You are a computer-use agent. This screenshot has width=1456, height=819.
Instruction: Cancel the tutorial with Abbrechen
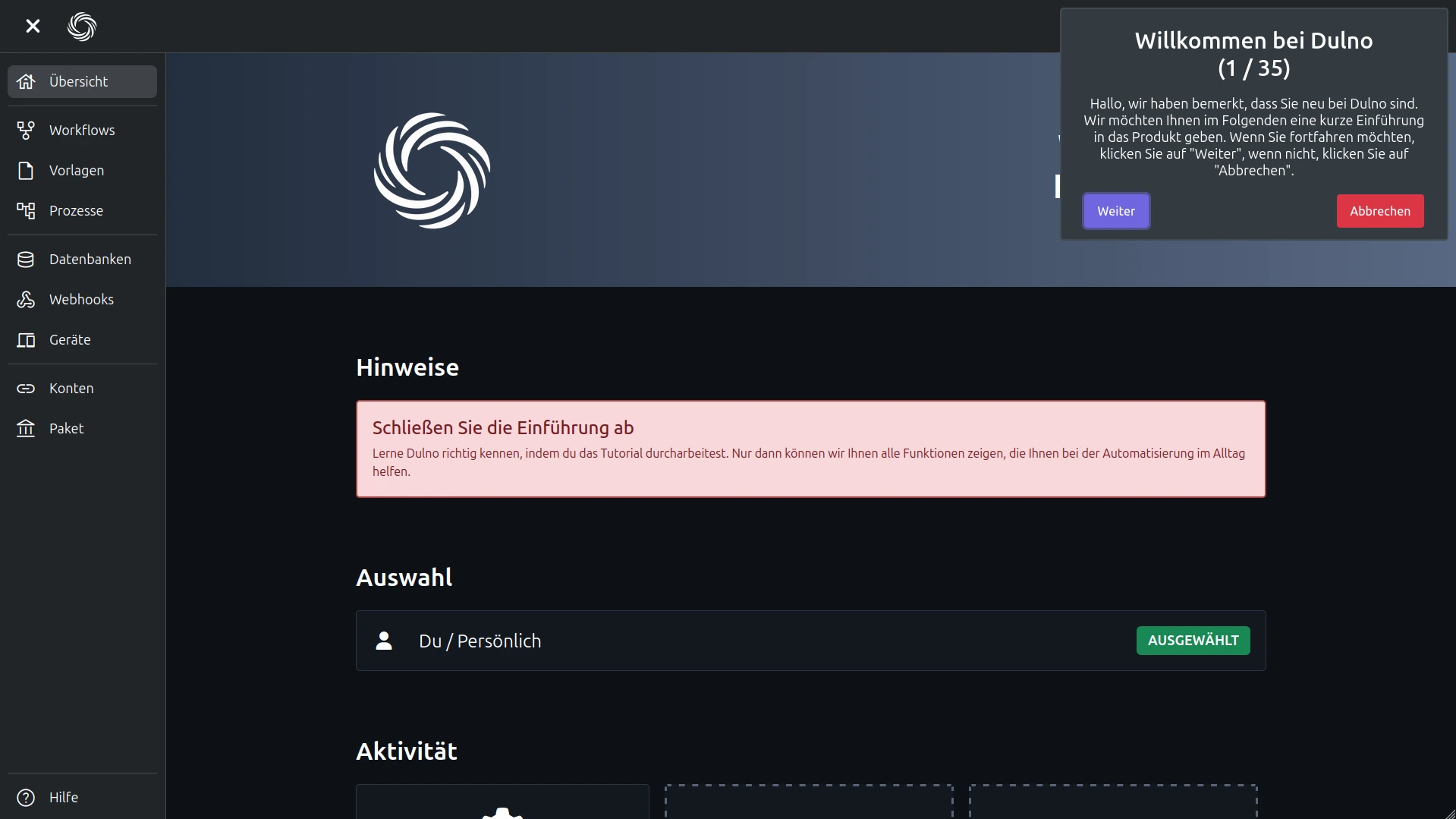point(1379,211)
